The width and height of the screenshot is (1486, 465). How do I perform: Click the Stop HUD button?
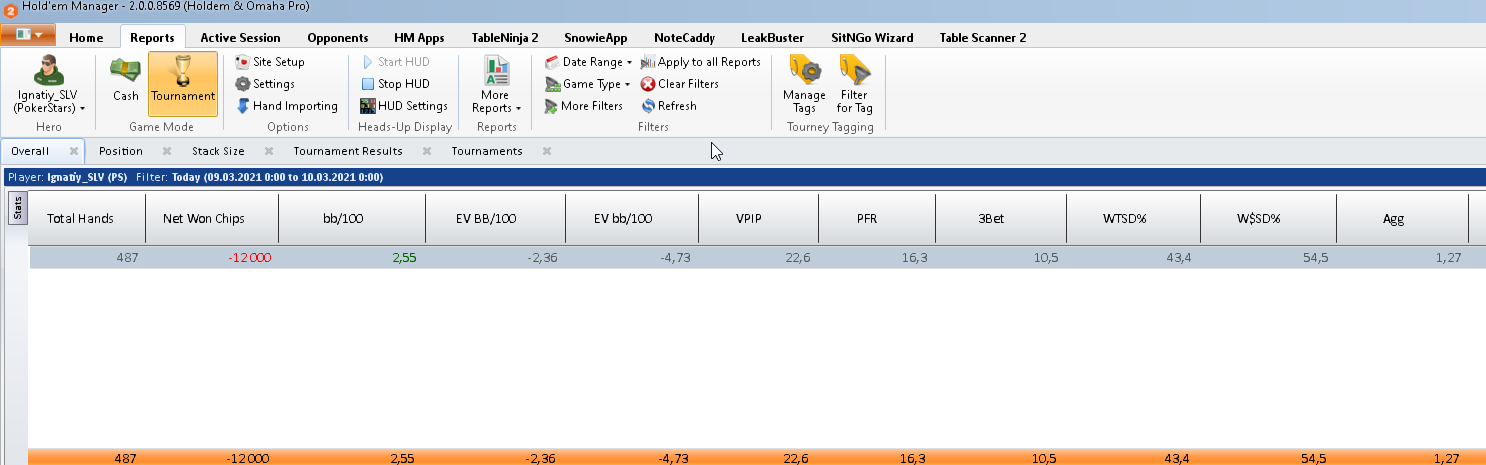point(395,84)
